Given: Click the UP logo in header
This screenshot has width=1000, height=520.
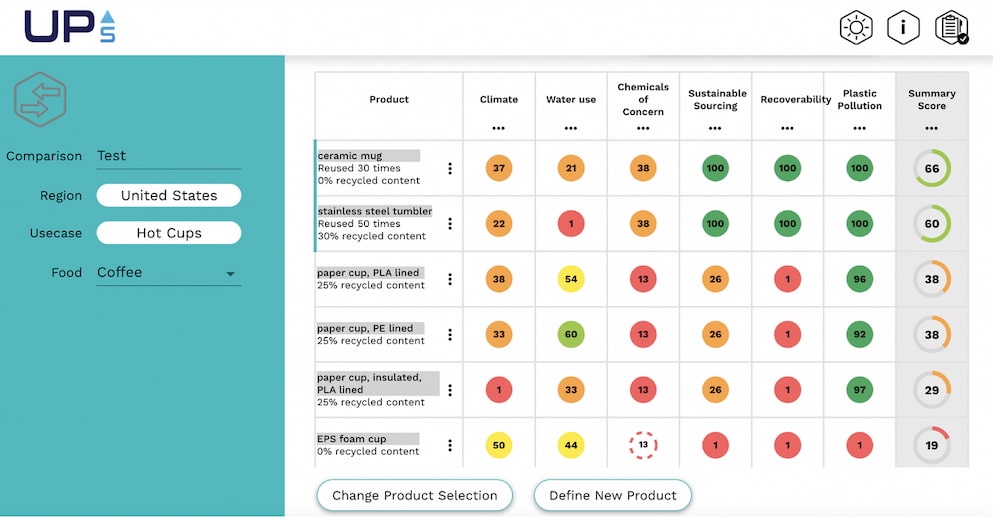Looking at the screenshot, I should (x=70, y=26).
